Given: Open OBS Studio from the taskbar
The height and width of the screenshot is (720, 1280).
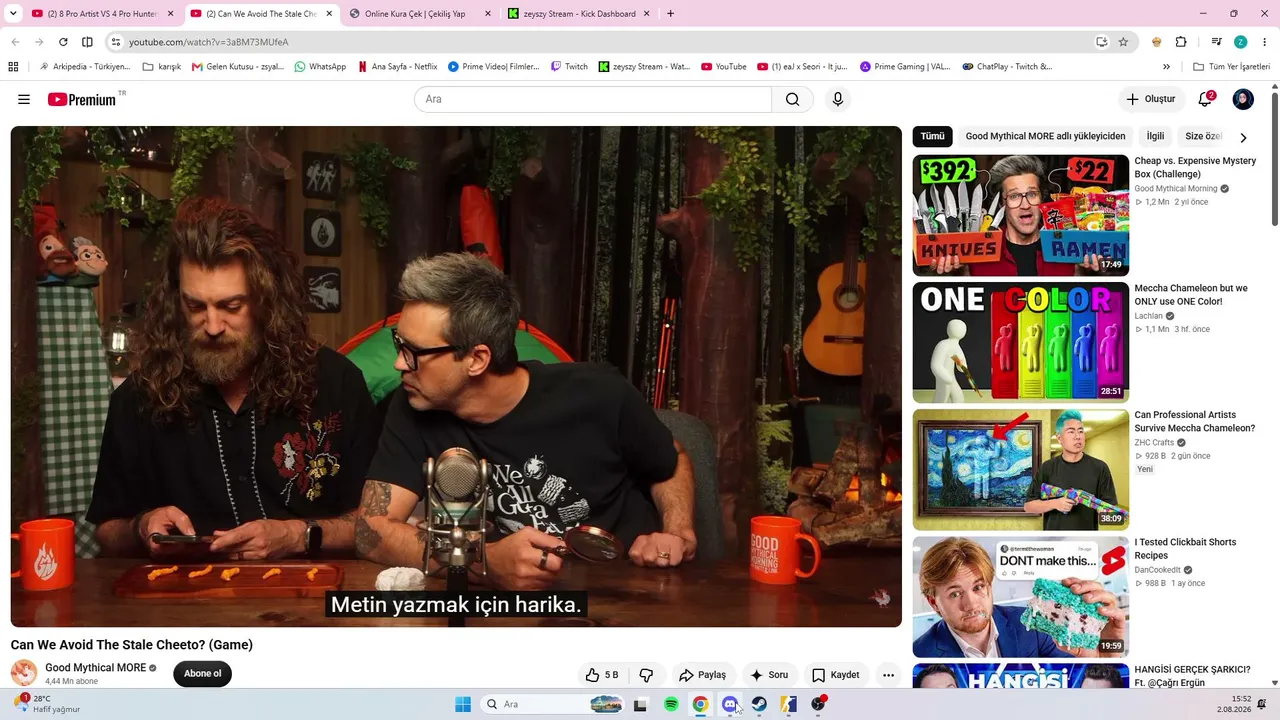Looking at the screenshot, I should coord(818,704).
